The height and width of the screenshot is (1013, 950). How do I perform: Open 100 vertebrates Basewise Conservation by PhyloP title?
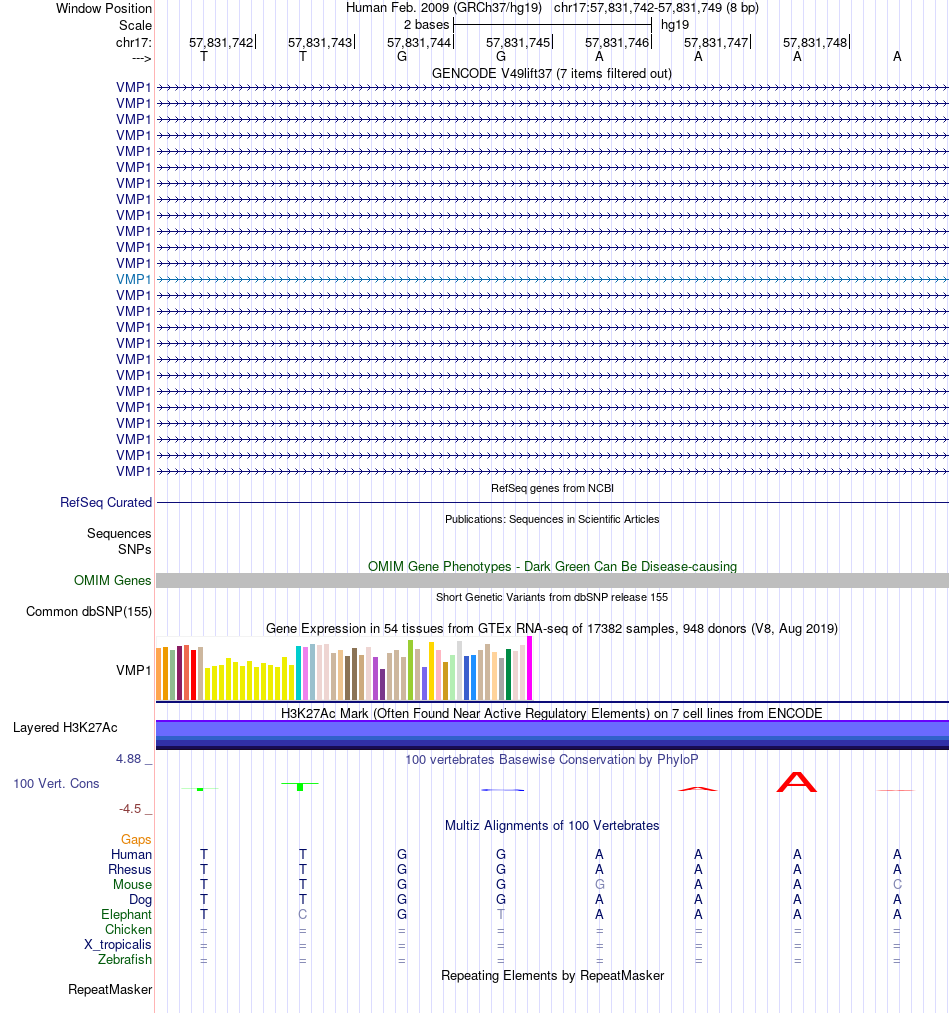pyautogui.click(x=552, y=759)
